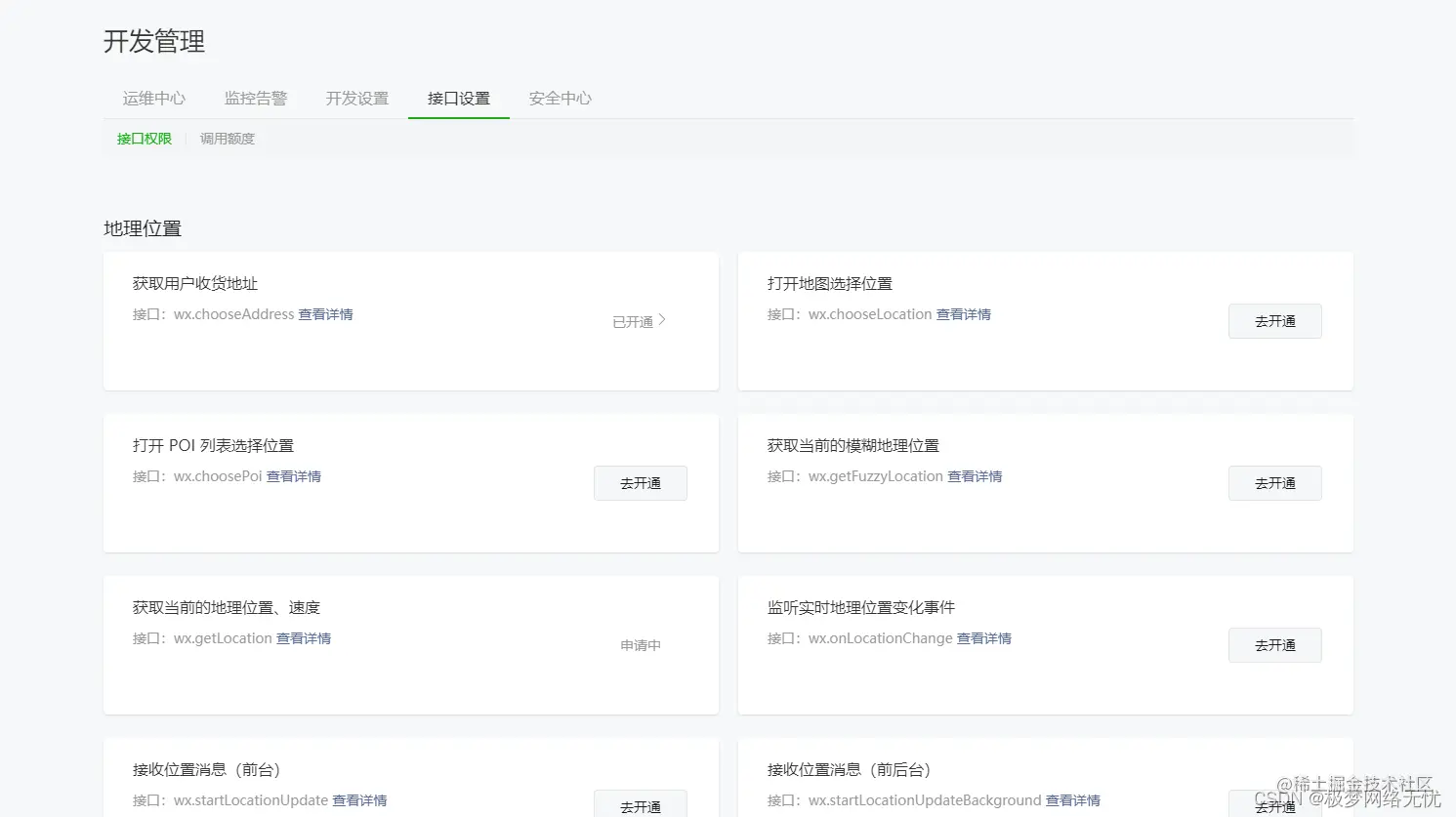Screen dimensions: 1456x817
Task: Enable wx.getFuzzyLocation with 去开通
Action: pyautogui.click(x=1274, y=482)
